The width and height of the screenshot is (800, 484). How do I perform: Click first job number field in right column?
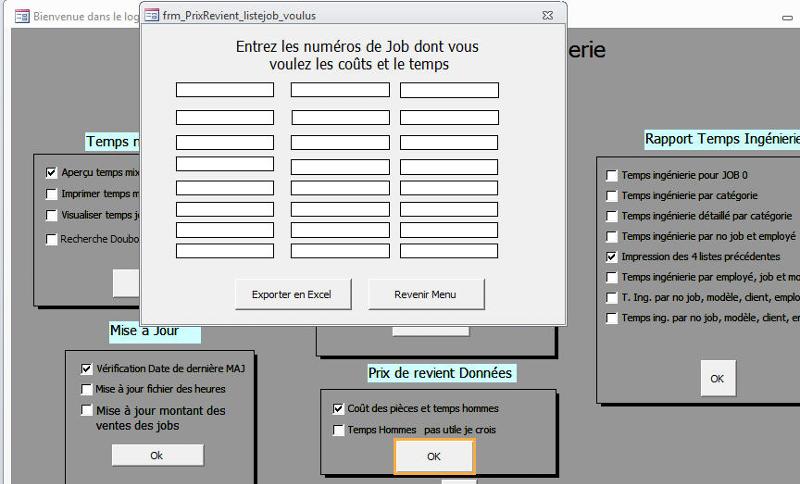tap(449, 90)
